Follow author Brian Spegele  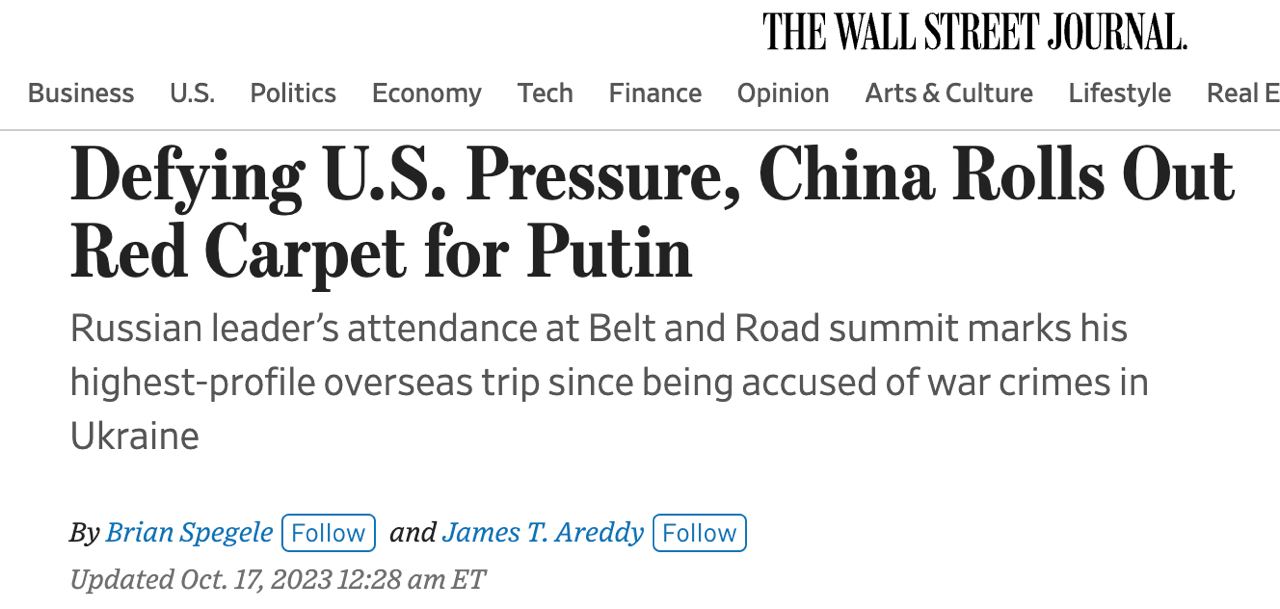pyautogui.click(x=329, y=533)
